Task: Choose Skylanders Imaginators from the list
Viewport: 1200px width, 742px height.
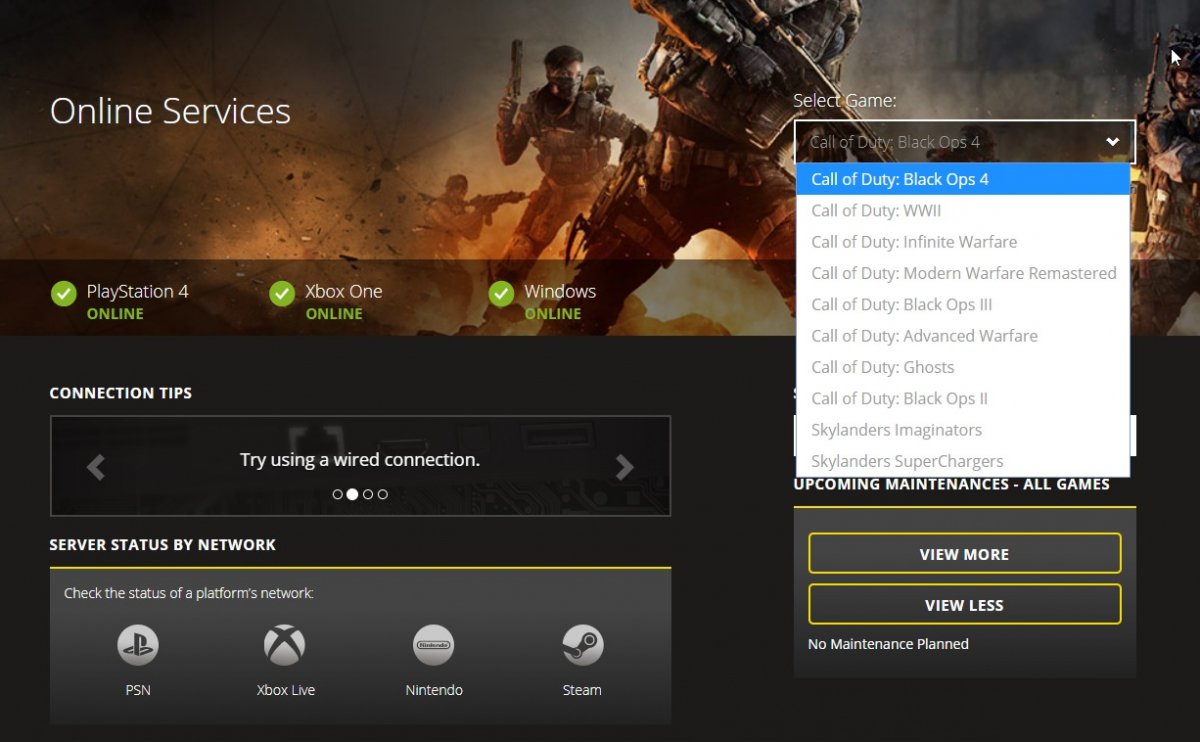Action: click(896, 430)
